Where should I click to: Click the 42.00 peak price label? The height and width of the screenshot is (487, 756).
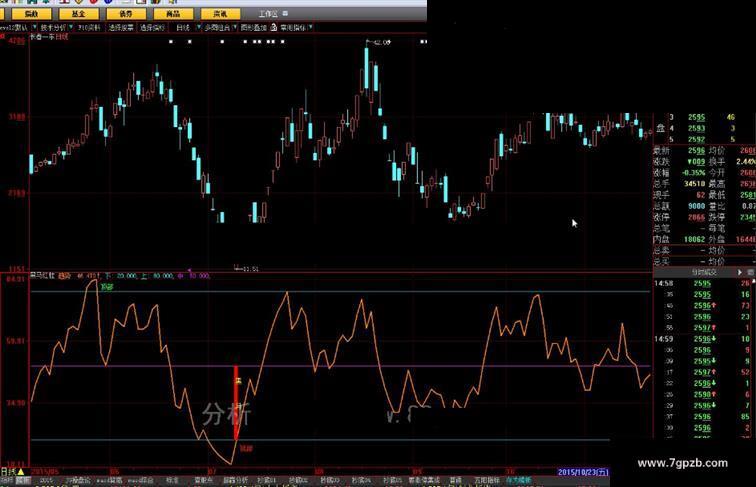click(382, 42)
